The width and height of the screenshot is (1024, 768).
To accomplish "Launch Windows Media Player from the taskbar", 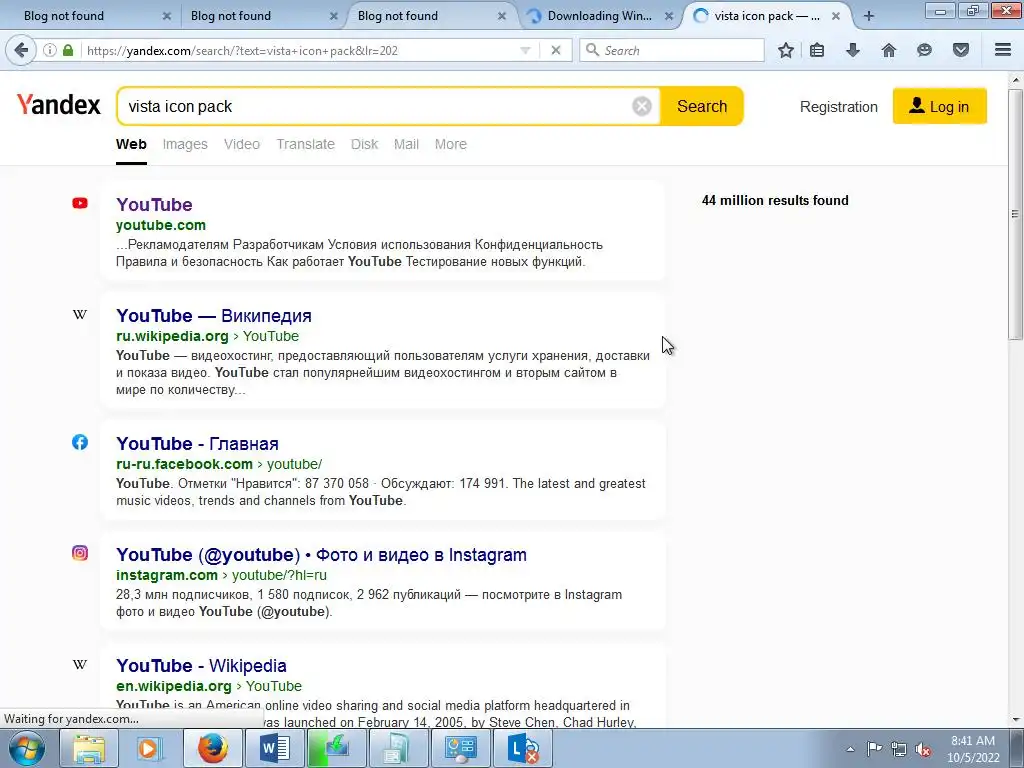I will [150, 748].
